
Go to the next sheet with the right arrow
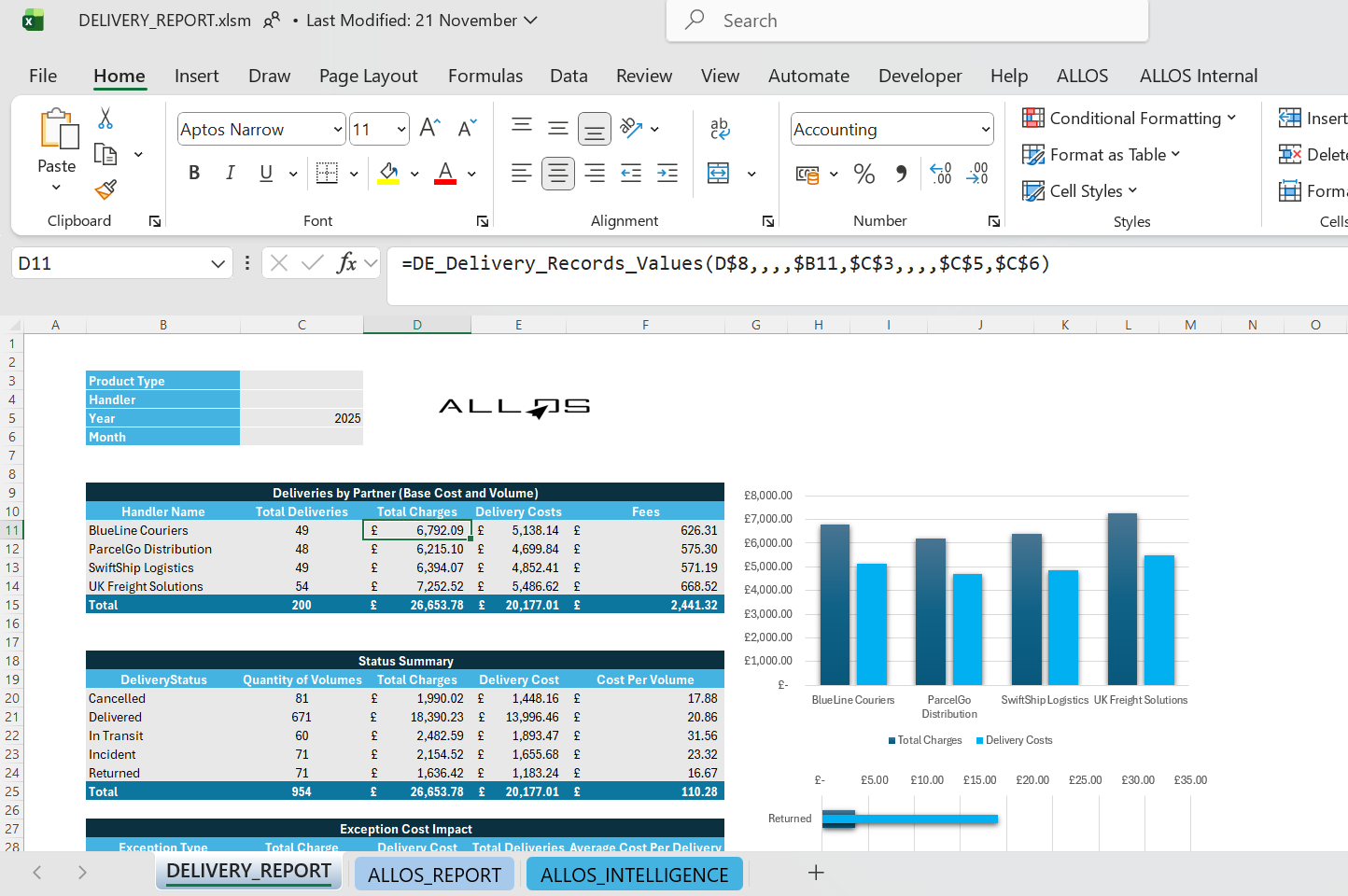click(x=82, y=873)
